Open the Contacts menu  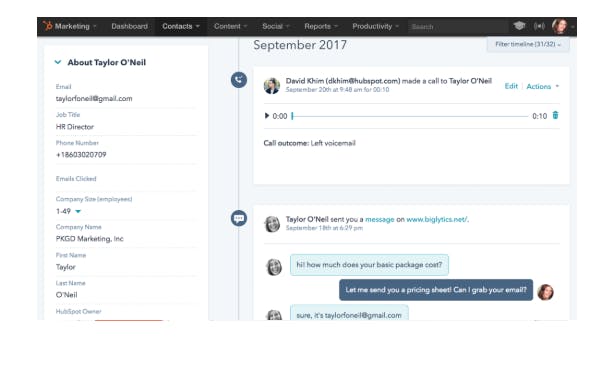coord(181,26)
